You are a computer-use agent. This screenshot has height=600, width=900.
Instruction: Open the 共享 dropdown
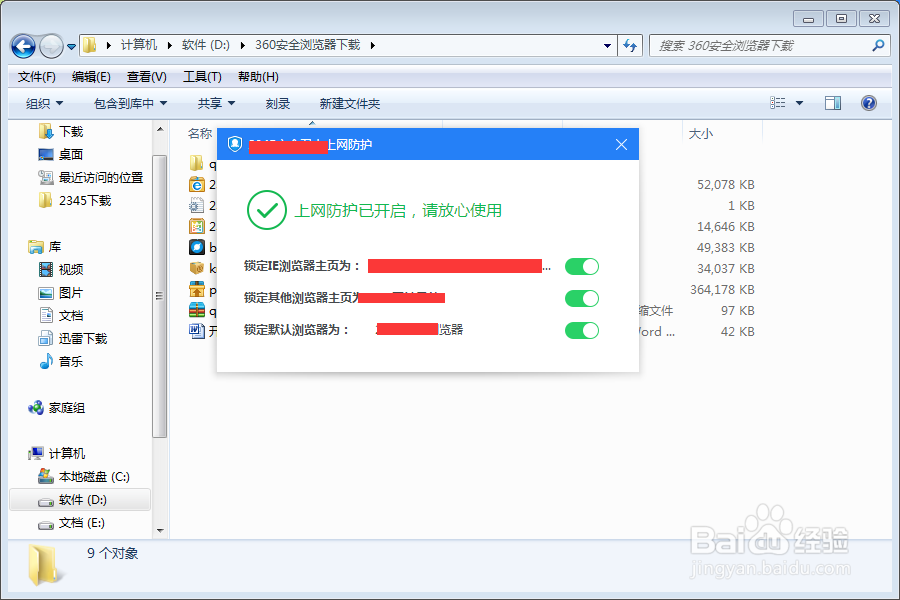(216, 103)
